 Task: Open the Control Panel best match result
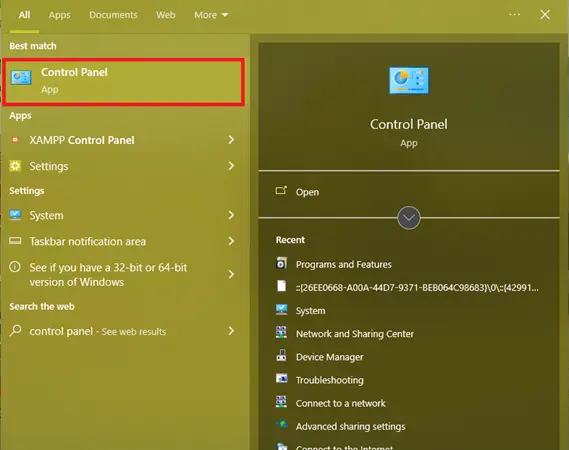[123, 82]
